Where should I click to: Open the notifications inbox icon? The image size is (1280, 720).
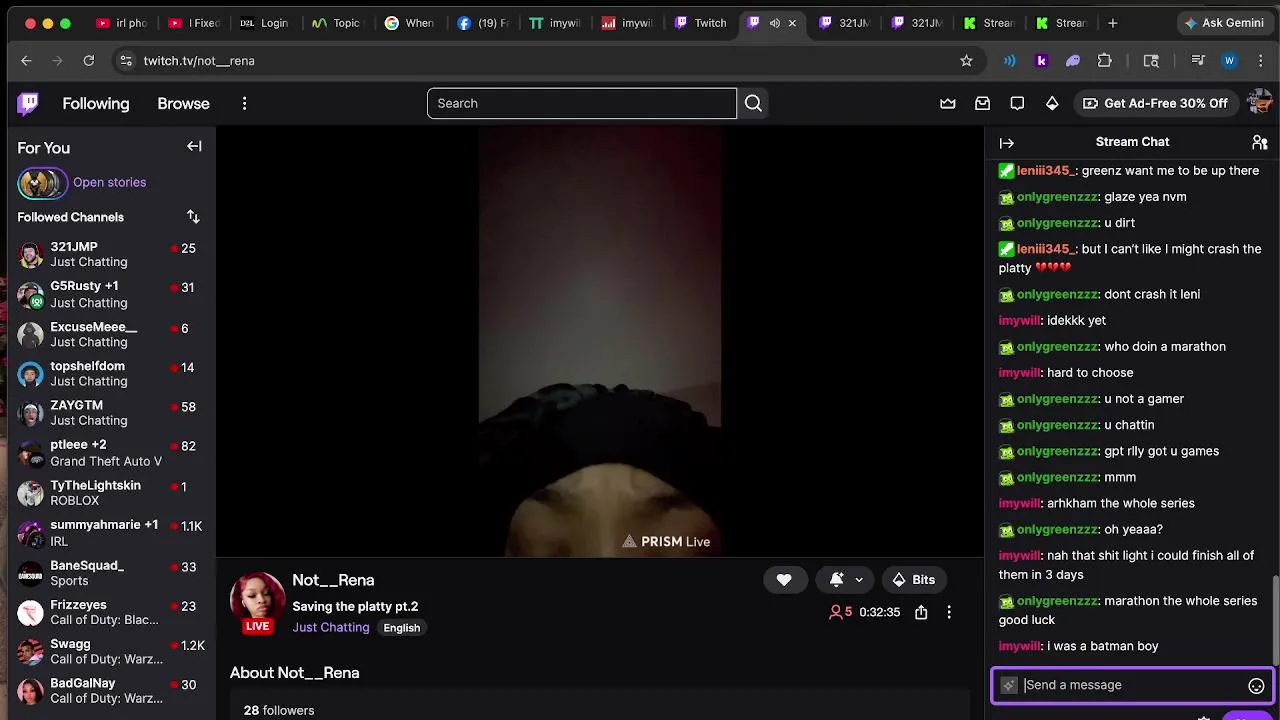click(x=983, y=103)
